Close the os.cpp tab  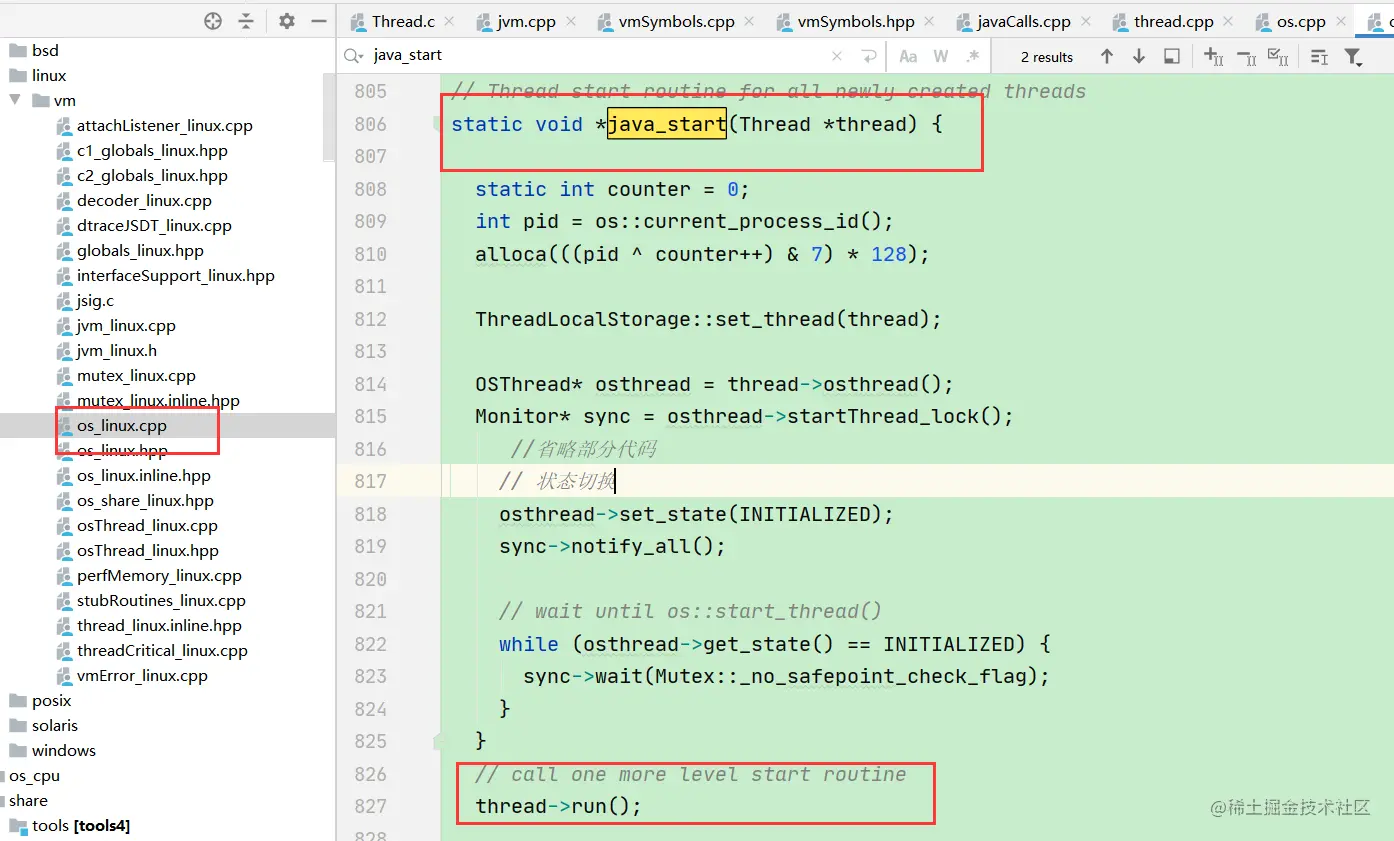1341,21
